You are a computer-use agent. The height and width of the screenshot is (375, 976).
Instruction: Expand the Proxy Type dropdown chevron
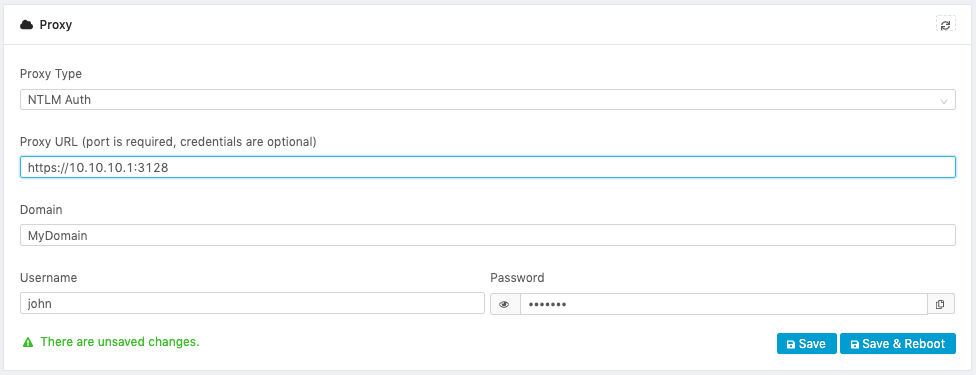[x=944, y=100]
